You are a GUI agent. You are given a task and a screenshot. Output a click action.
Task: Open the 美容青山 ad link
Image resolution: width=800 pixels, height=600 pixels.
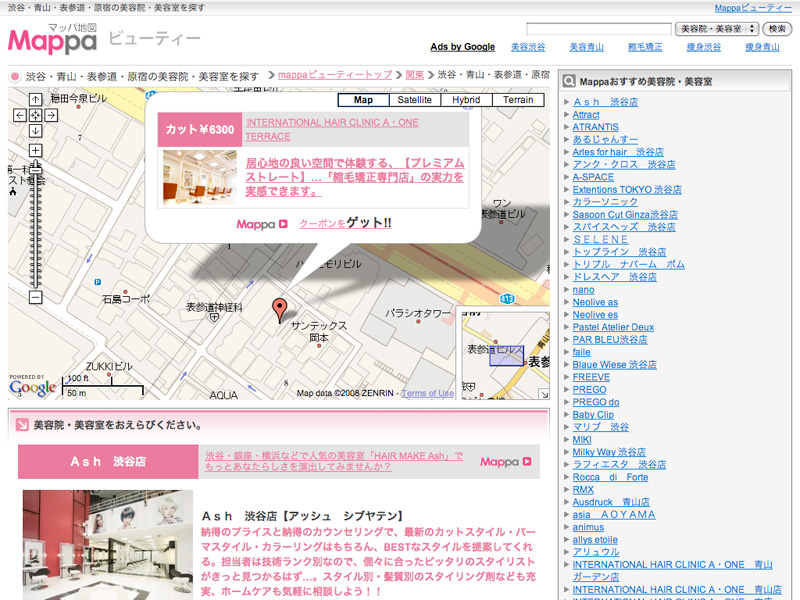586,47
